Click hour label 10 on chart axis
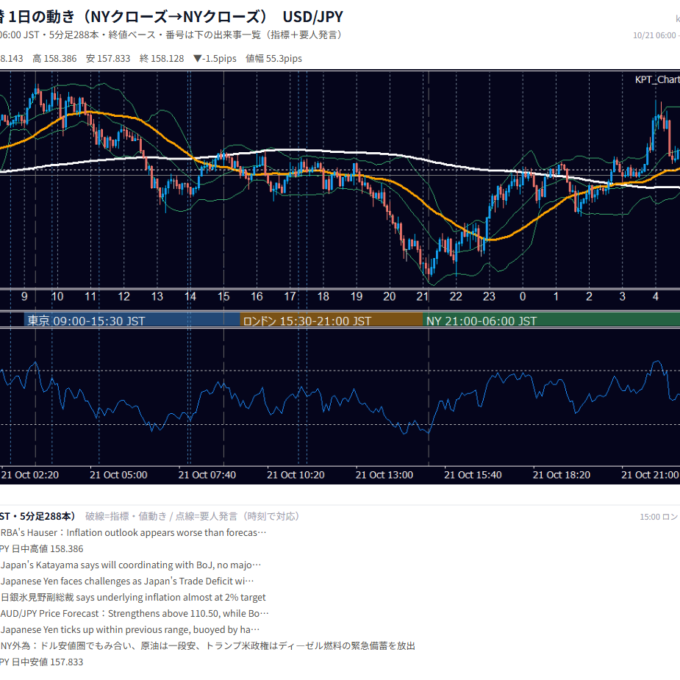This screenshot has height=680, width=680. pyautogui.click(x=57, y=297)
